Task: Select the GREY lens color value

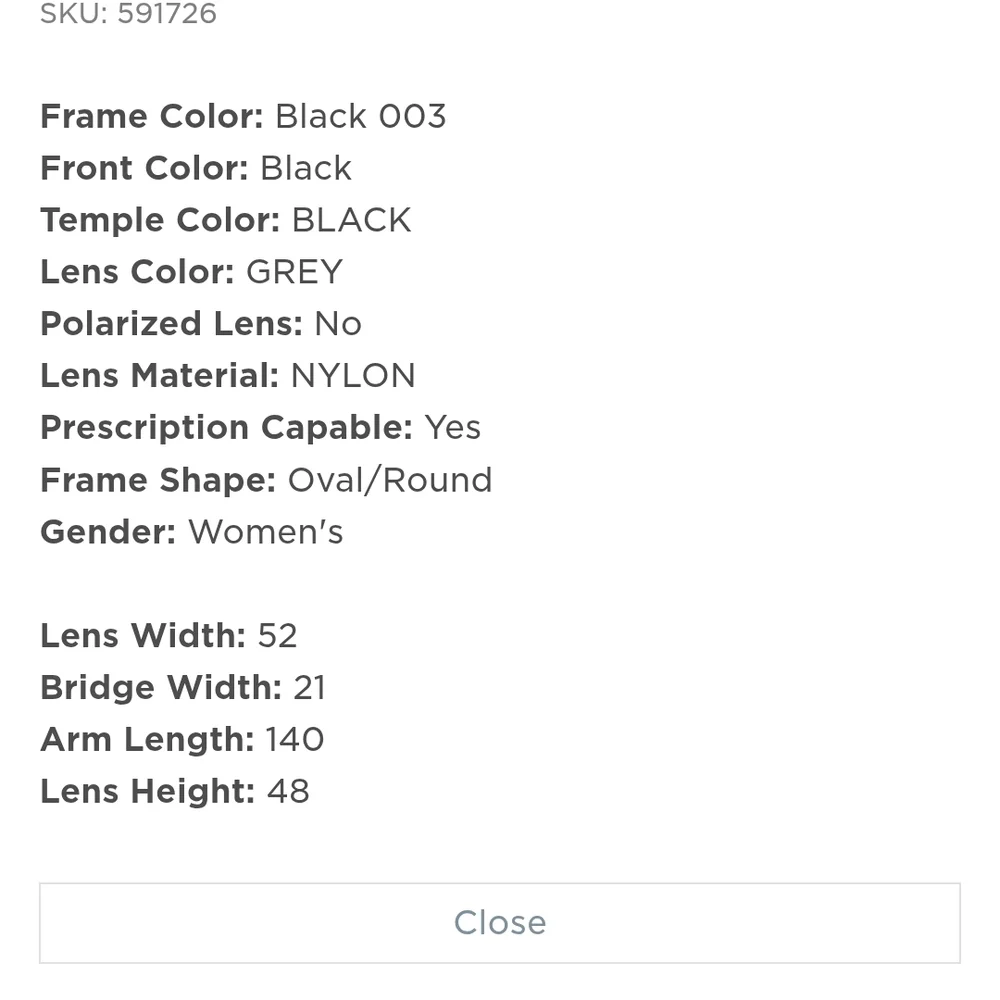Action: tap(294, 272)
